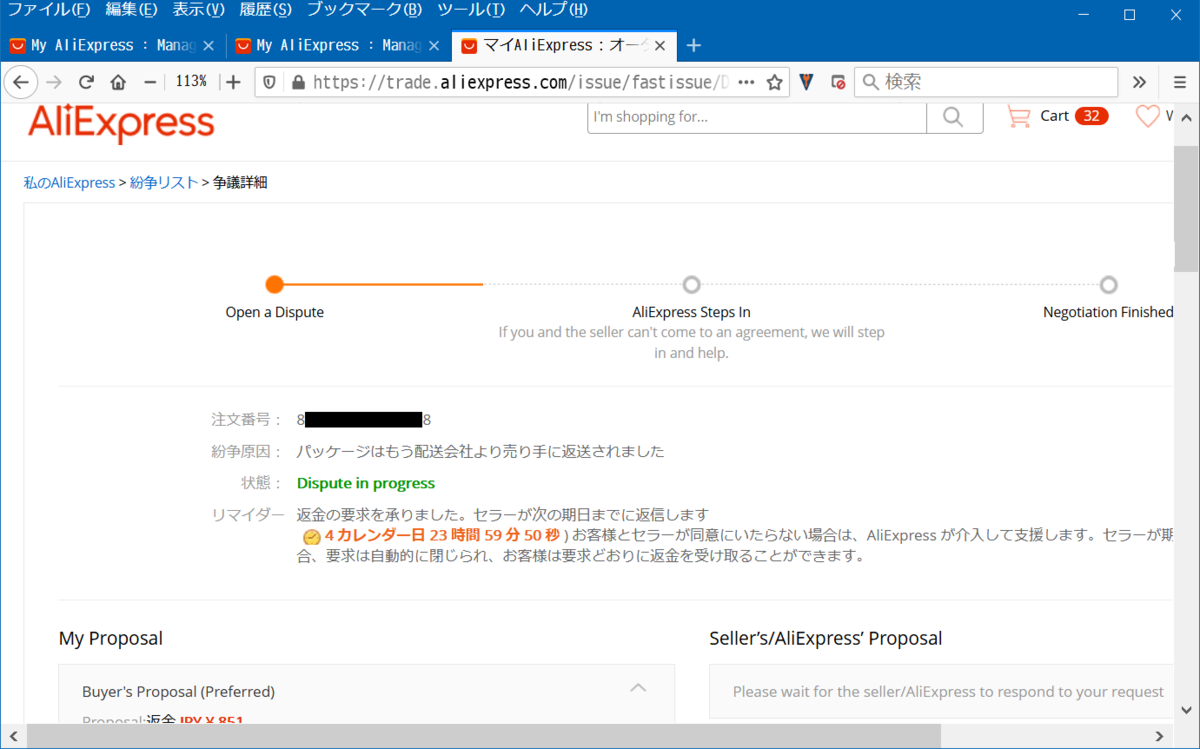The image size is (1200, 749).
Task: Go back with the browser back arrow
Action: (21, 82)
